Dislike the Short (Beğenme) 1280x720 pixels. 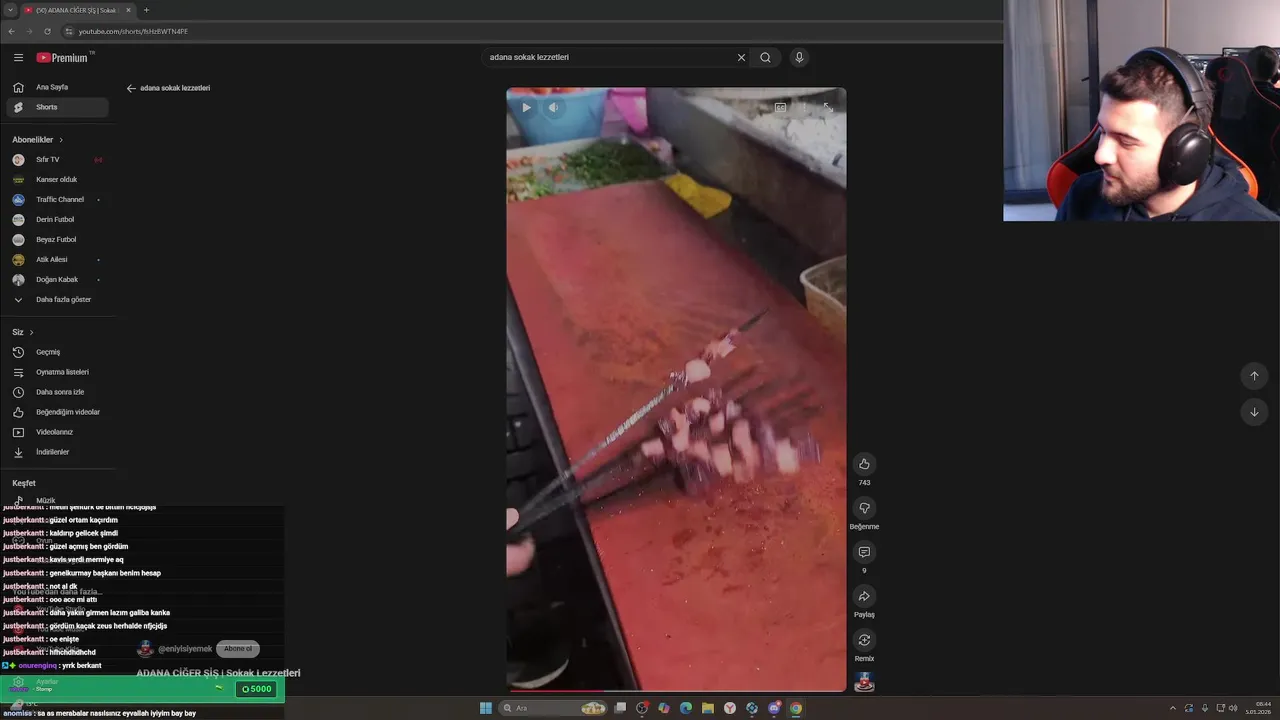[x=864, y=508]
